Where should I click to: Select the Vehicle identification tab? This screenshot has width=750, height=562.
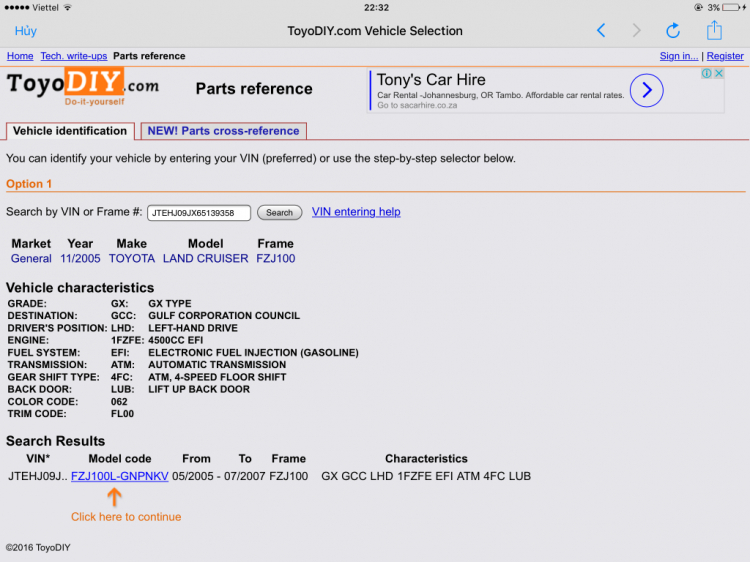pyautogui.click(x=70, y=131)
